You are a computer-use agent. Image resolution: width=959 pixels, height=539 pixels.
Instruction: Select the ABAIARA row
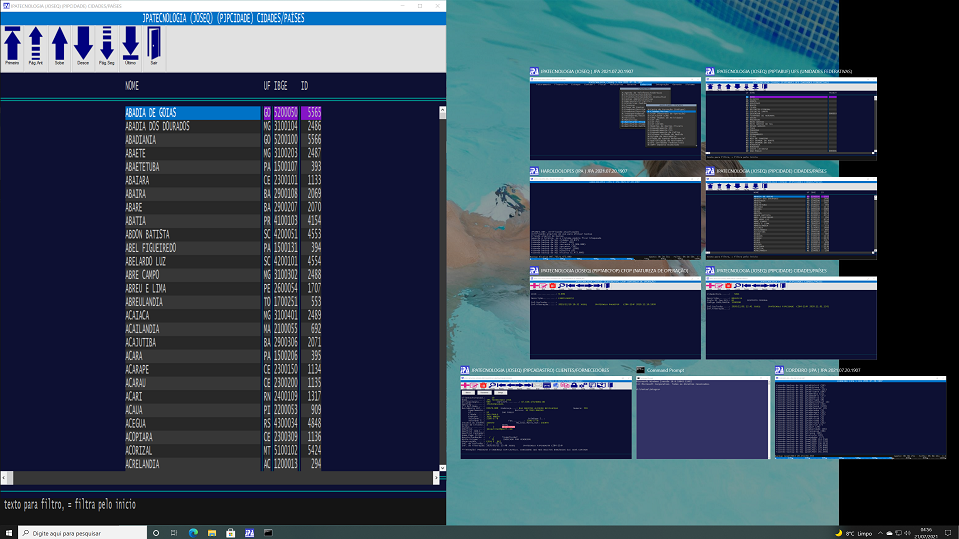pyautogui.click(x=223, y=180)
